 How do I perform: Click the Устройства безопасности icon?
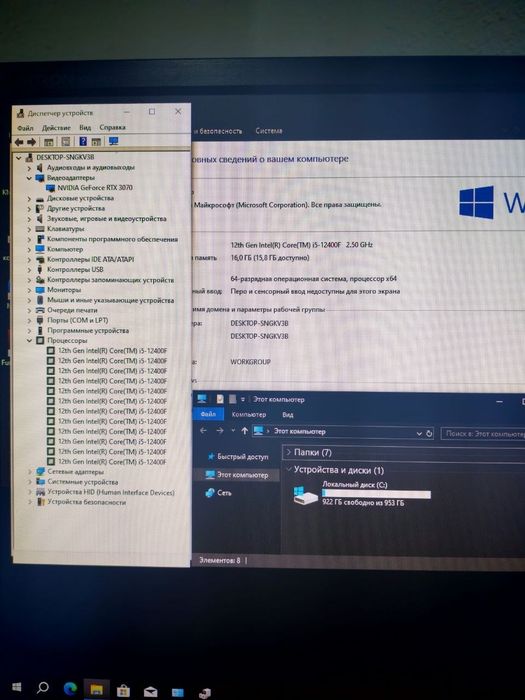[x=41, y=502]
